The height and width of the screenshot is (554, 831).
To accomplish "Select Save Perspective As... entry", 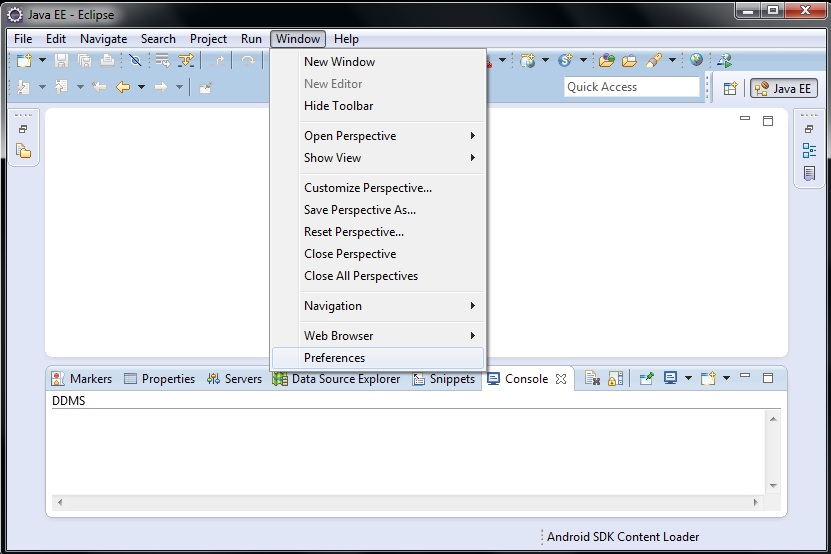I will tap(378, 209).
